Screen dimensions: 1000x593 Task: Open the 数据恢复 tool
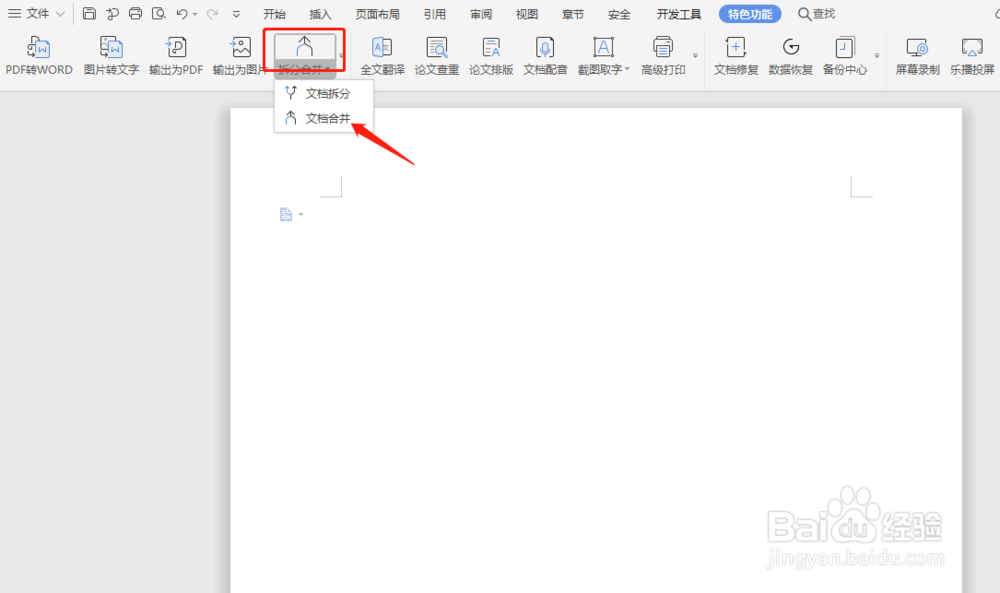791,55
